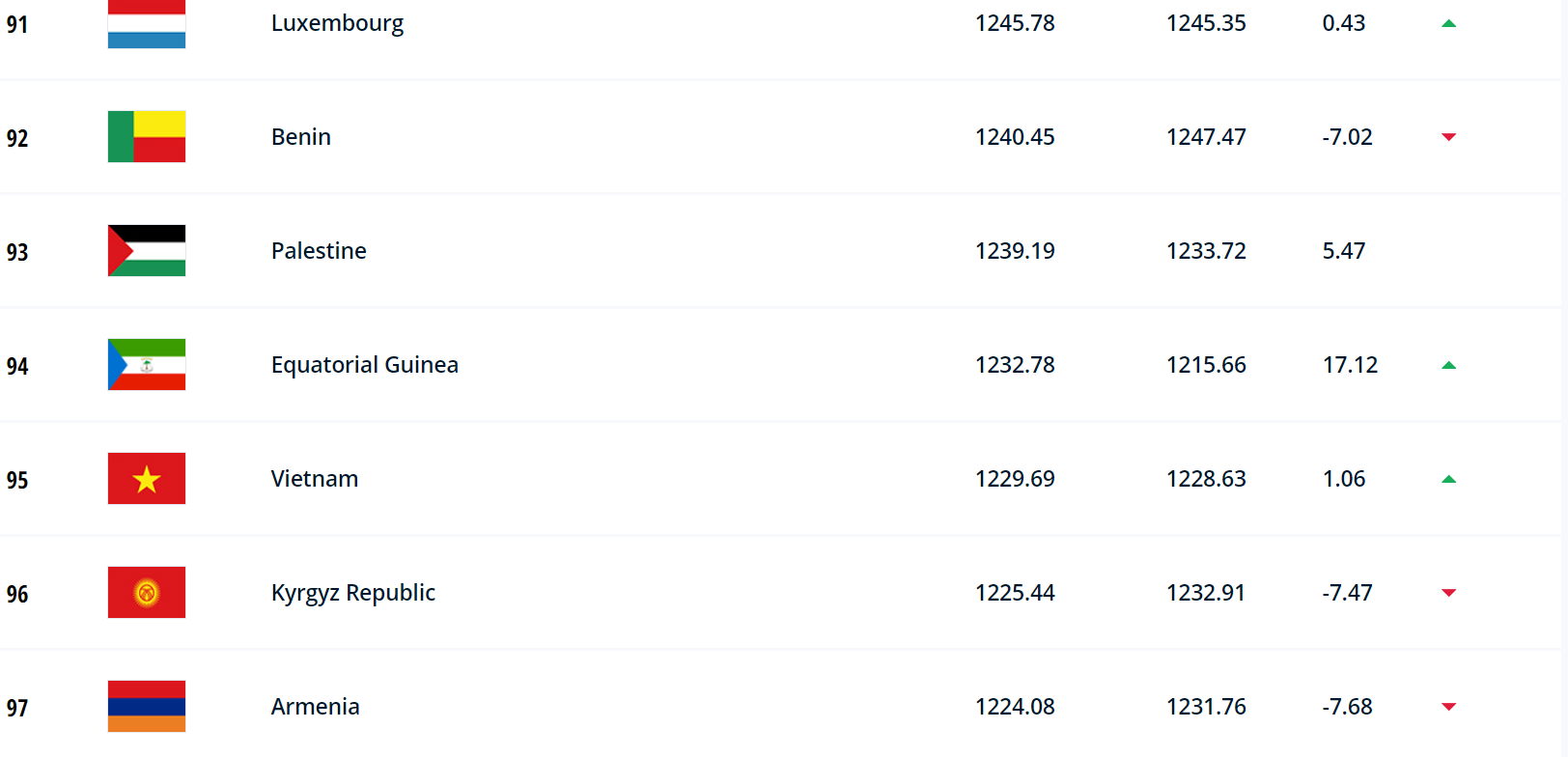Image resolution: width=1568 pixels, height=757 pixels.
Task: Click Equatorial Guinea's green up arrow
Action: tap(1448, 365)
